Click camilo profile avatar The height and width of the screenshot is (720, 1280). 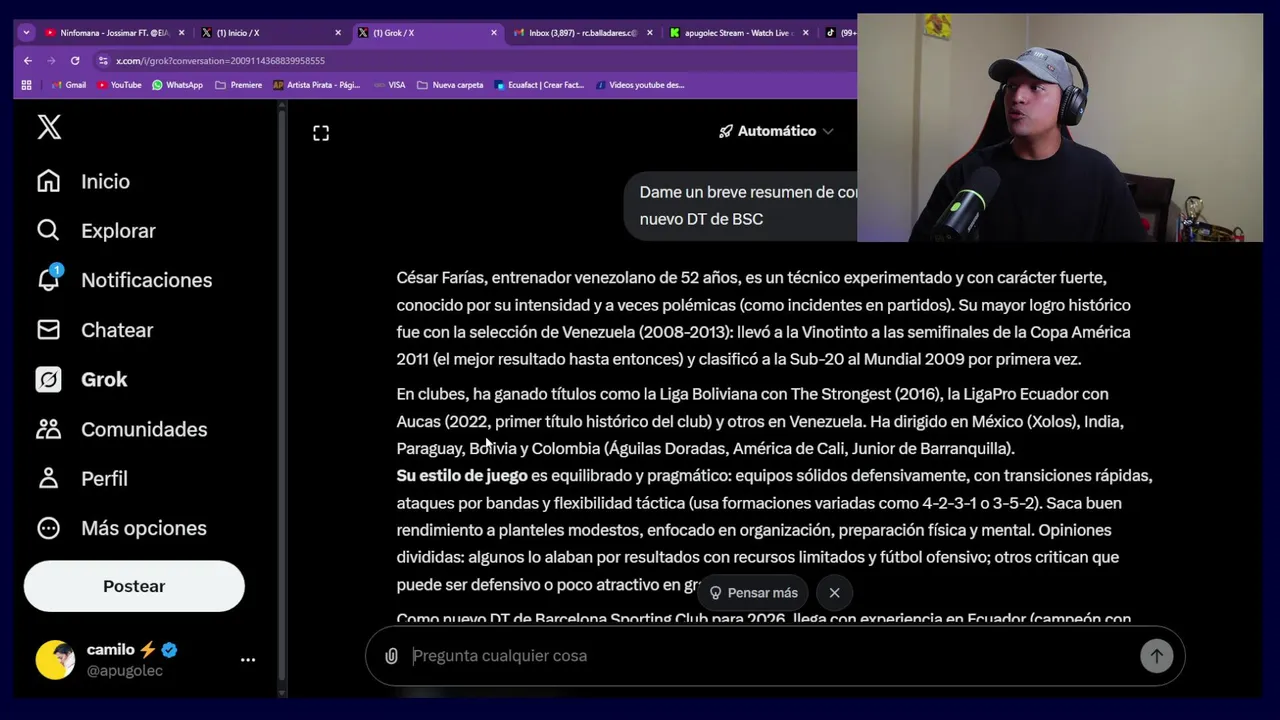[55, 660]
